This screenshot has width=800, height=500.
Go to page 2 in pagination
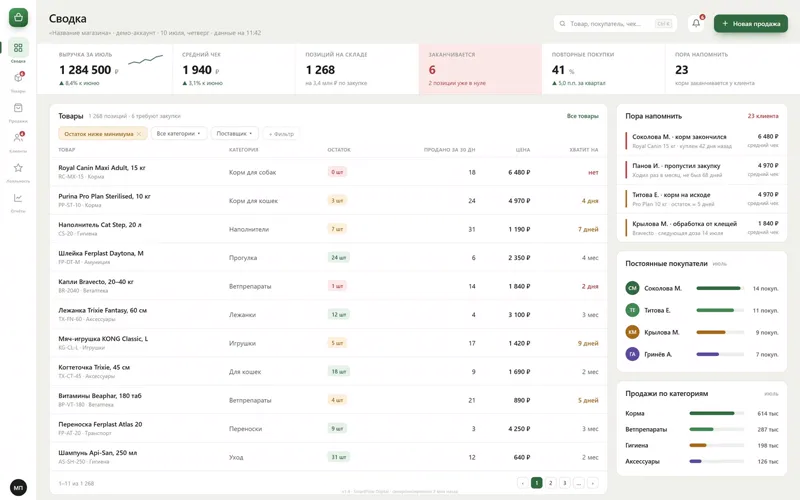coord(551,483)
